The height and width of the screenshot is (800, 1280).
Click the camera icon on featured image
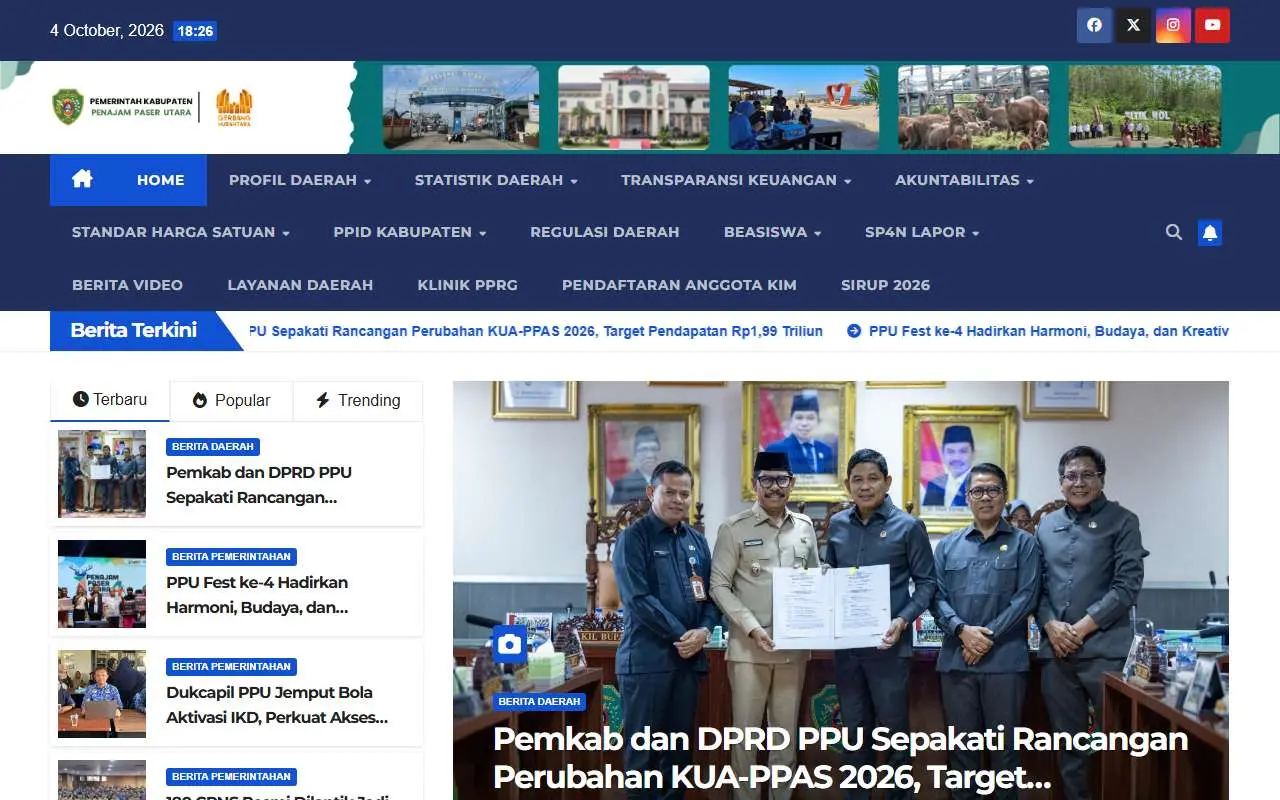click(x=510, y=645)
